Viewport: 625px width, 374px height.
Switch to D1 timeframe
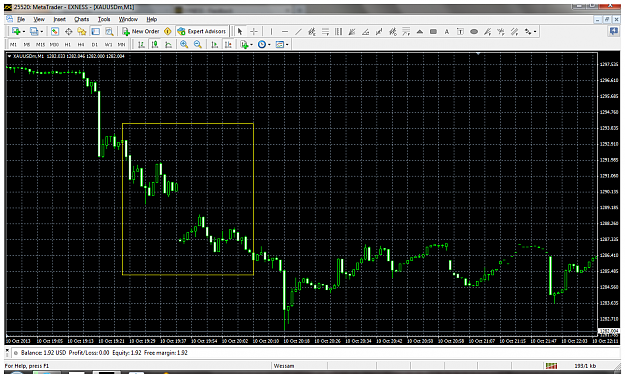[94, 45]
